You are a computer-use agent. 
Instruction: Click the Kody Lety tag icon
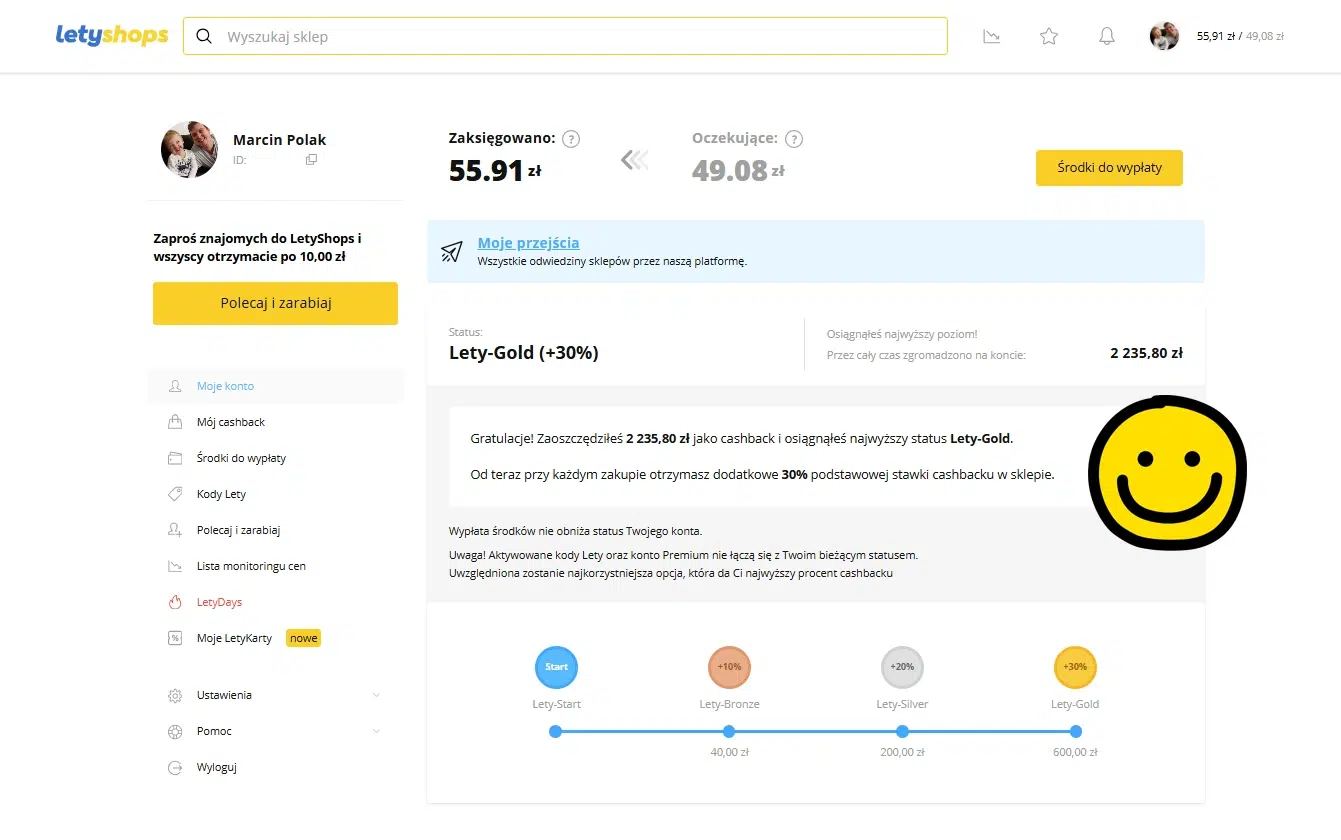point(175,494)
